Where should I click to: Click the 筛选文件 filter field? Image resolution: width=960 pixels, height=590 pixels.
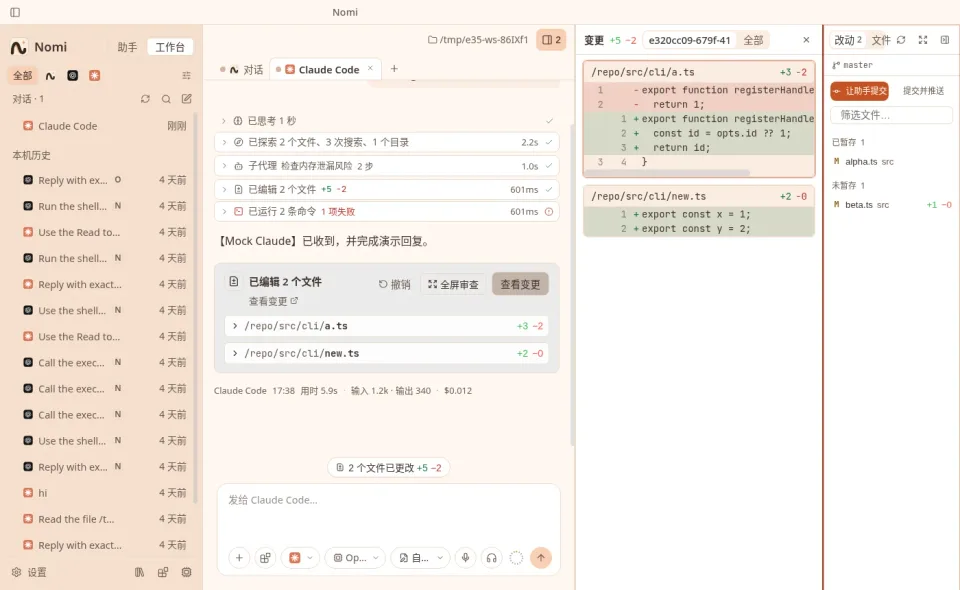point(891,115)
